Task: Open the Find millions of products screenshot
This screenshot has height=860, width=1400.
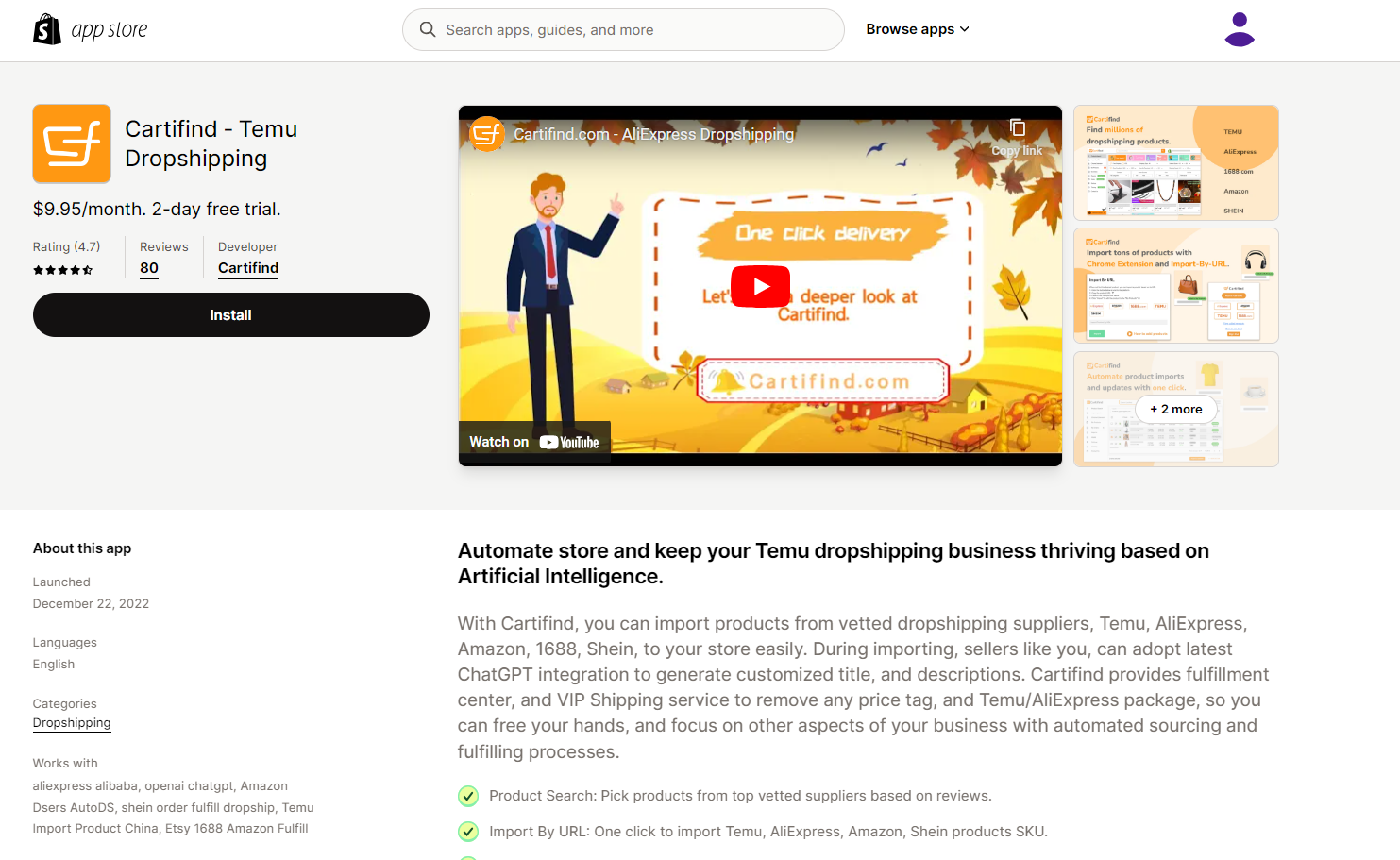Action: point(1176,162)
